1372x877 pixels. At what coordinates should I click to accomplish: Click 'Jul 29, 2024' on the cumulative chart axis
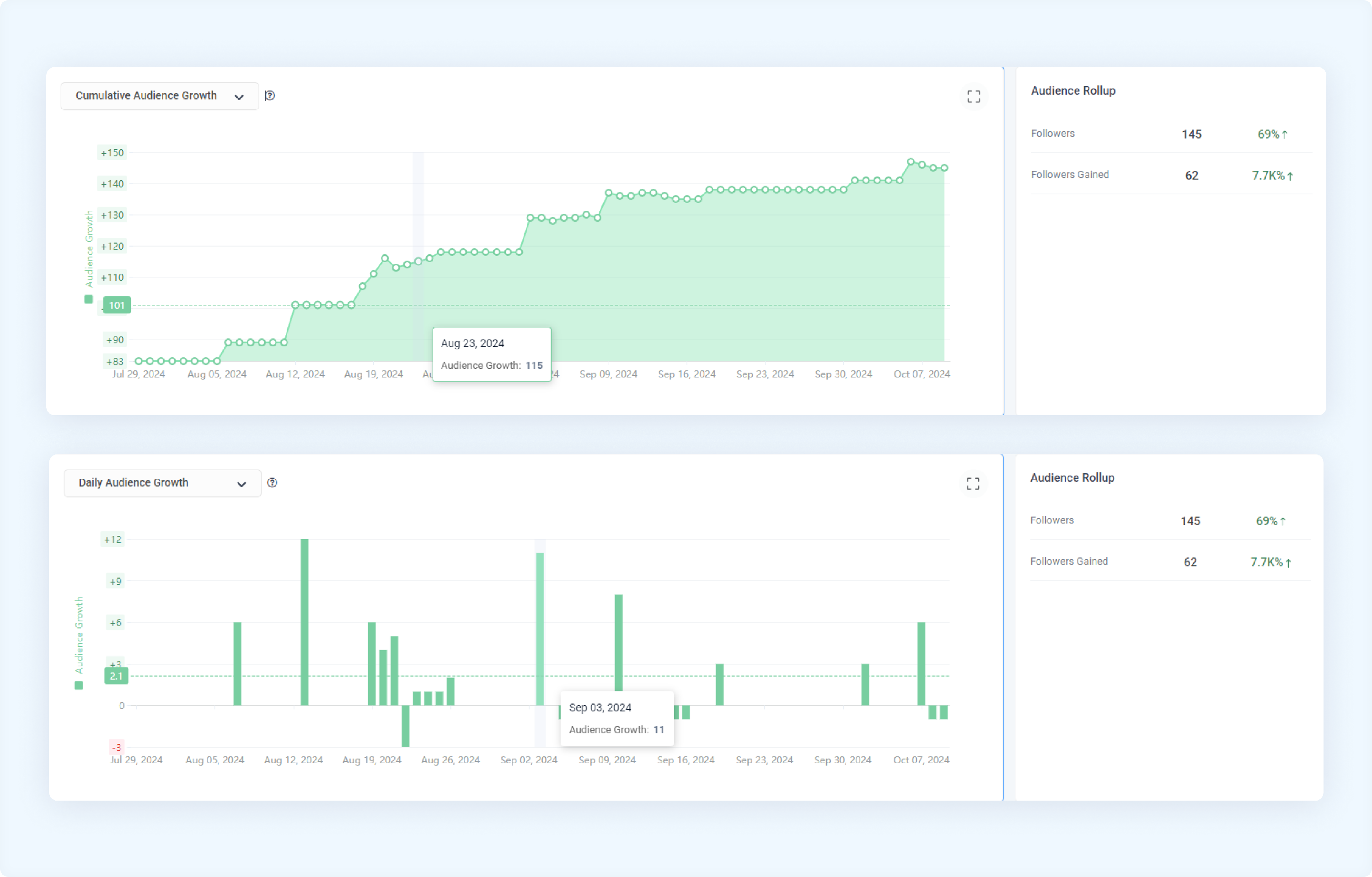(139, 374)
